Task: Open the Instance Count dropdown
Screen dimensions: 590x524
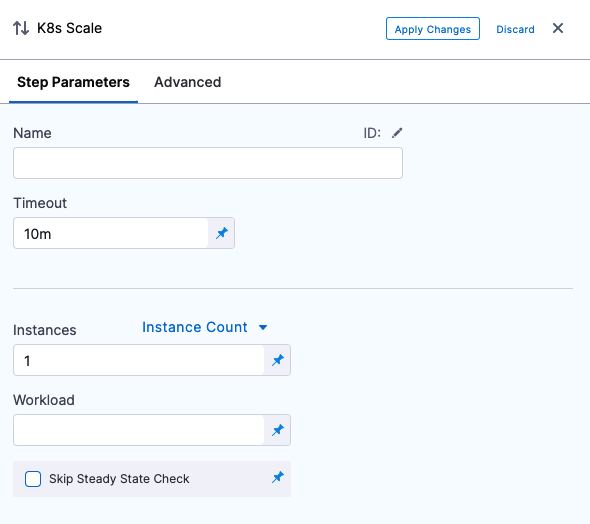Action: [205, 327]
